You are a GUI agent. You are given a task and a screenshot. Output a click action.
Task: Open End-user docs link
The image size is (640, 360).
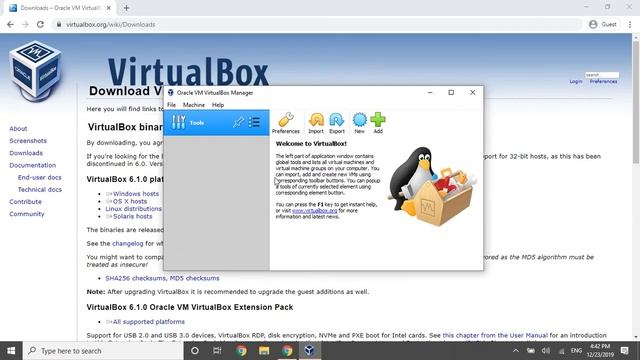(40, 178)
